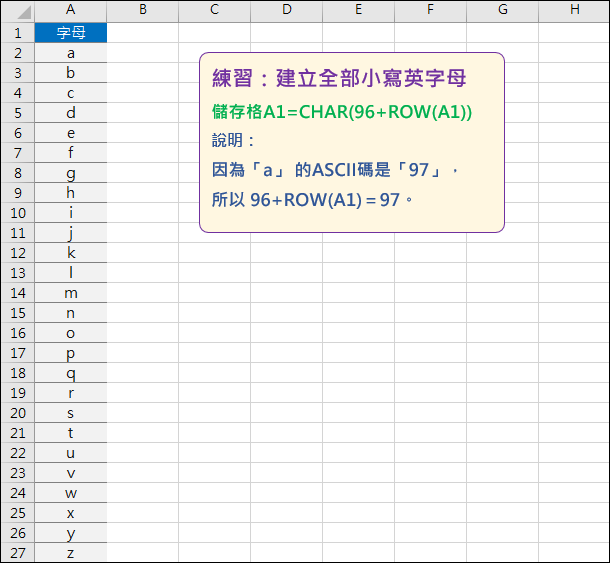Select cell containing letter j
This screenshot has height=563, width=610.
tap(70, 233)
